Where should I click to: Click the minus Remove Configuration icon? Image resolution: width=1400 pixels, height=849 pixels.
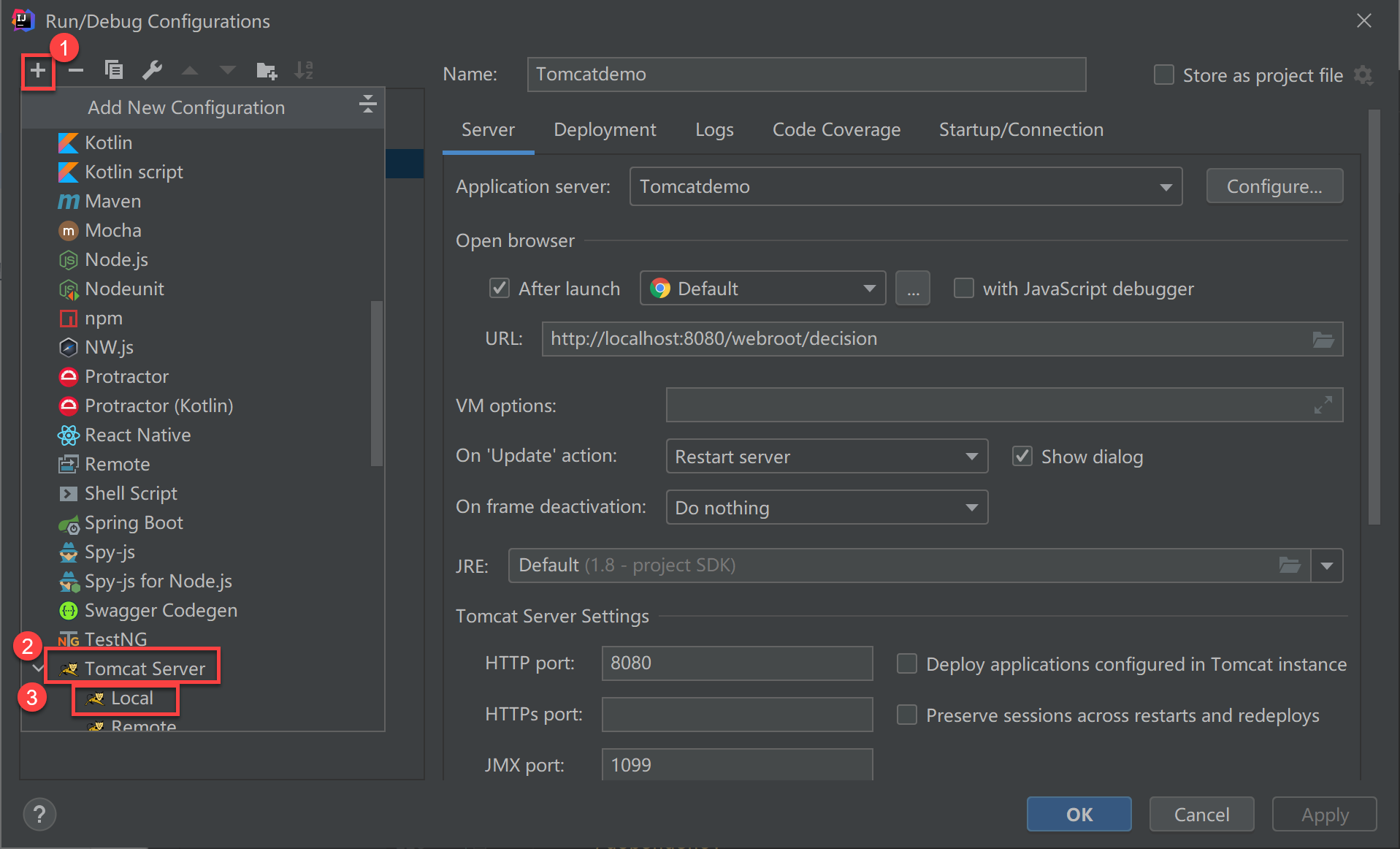click(x=76, y=71)
